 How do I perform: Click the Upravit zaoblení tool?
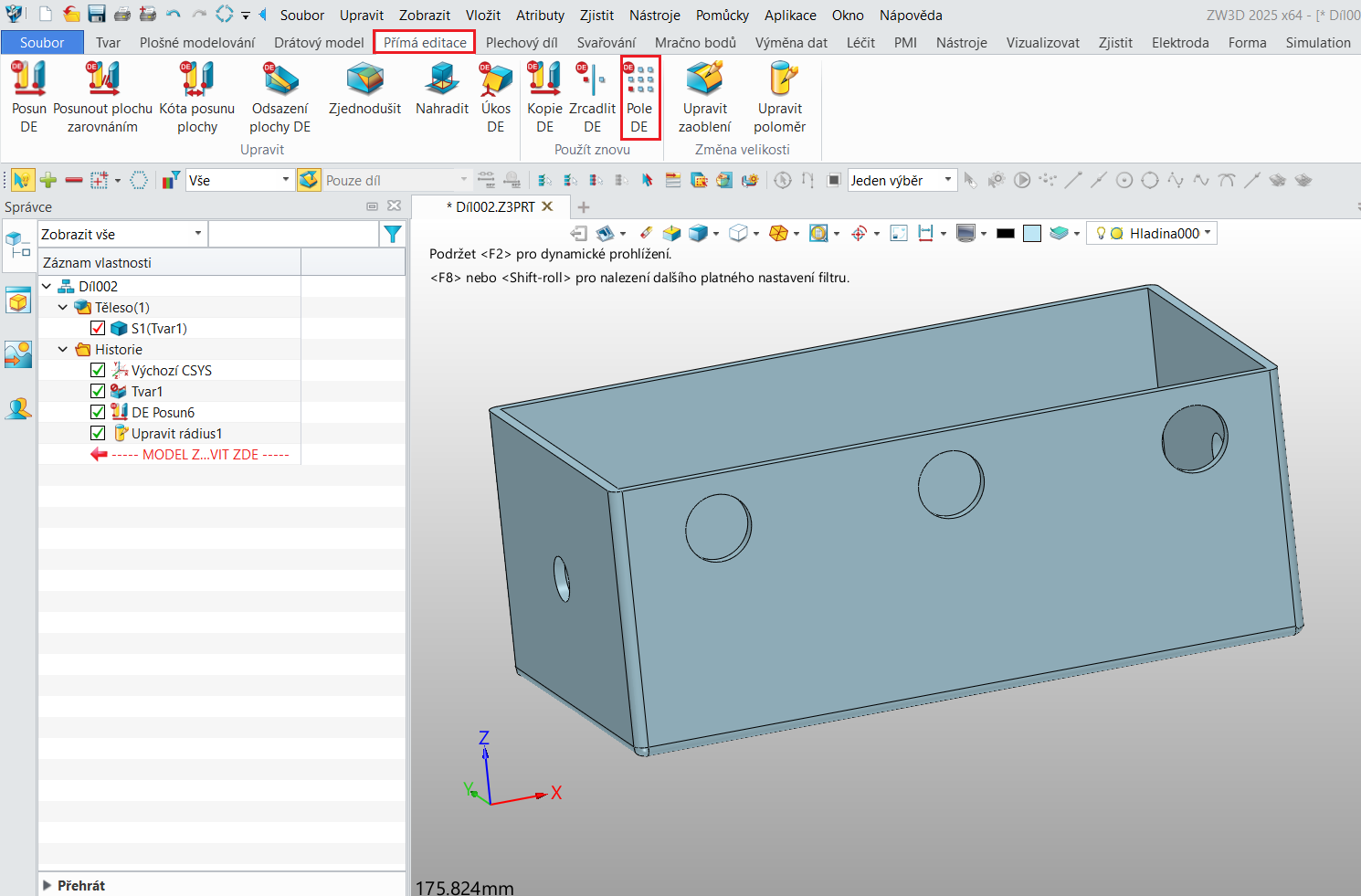pyautogui.click(x=705, y=98)
